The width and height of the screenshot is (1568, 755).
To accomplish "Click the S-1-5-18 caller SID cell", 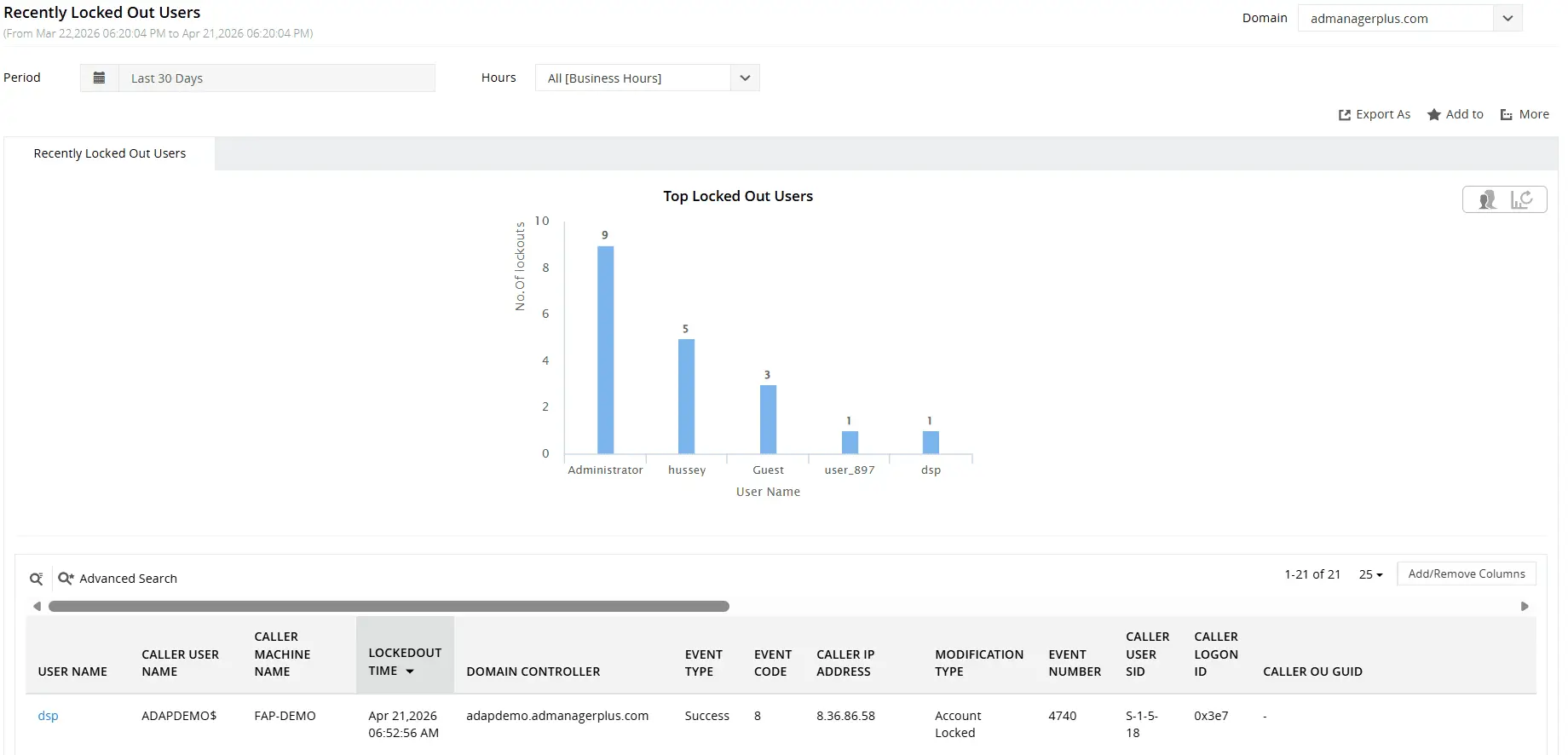I will coord(1142,724).
